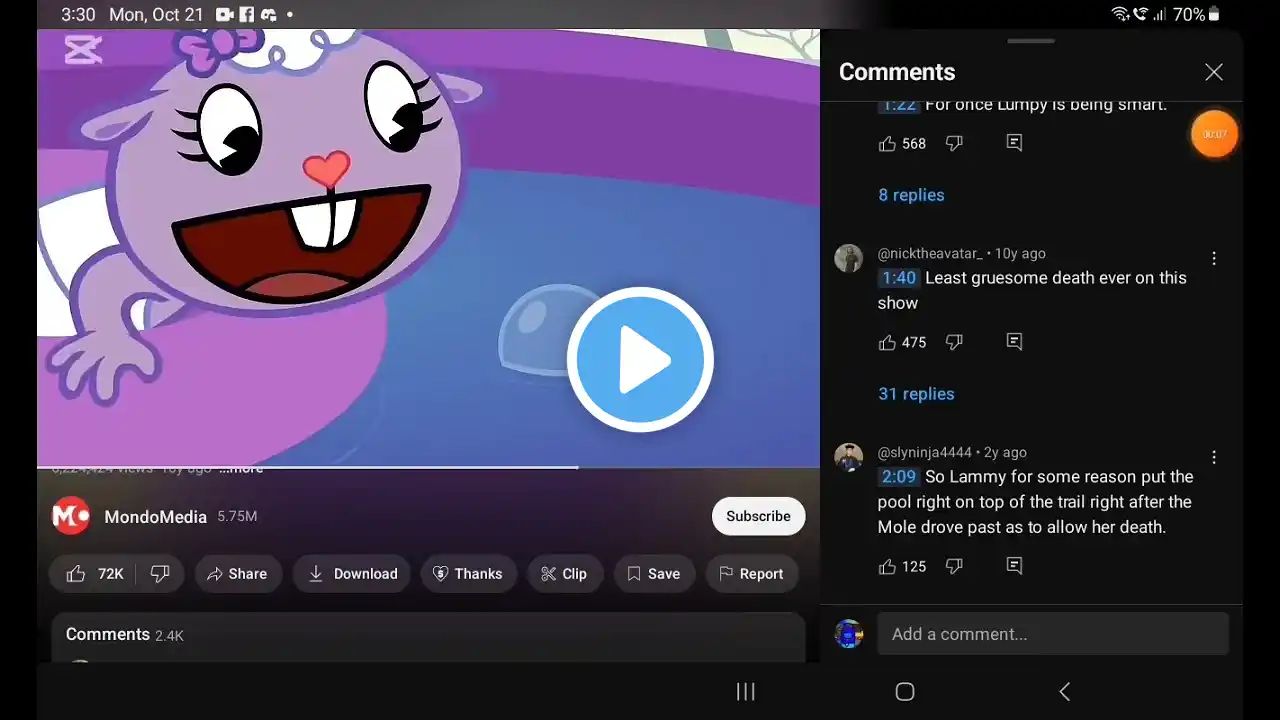Tap the 'So Lammy for some reason' comment text
Image resolution: width=1280 pixels, height=720 pixels.
[x=1035, y=502]
